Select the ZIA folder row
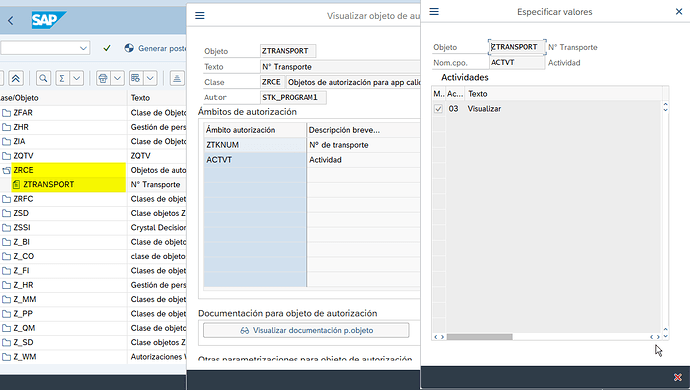The image size is (690, 390). pos(63,141)
